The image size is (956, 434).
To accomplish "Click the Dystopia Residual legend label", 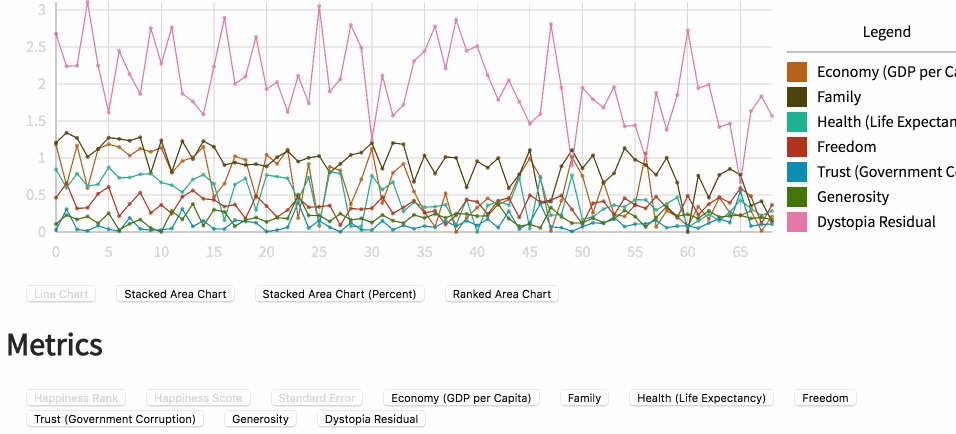I will [x=876, y=222].
